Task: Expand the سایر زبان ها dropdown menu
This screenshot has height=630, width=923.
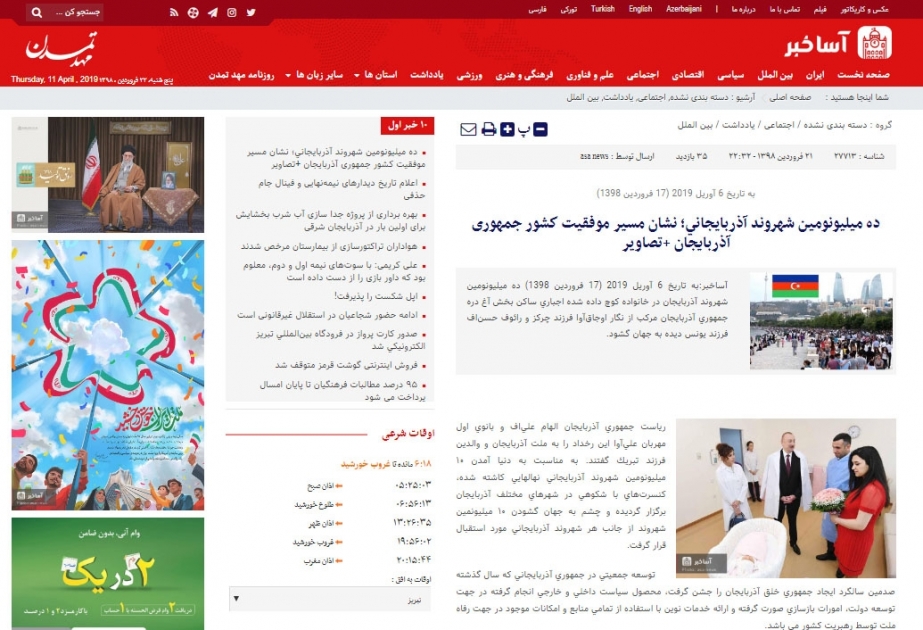Action: [314, 75]
